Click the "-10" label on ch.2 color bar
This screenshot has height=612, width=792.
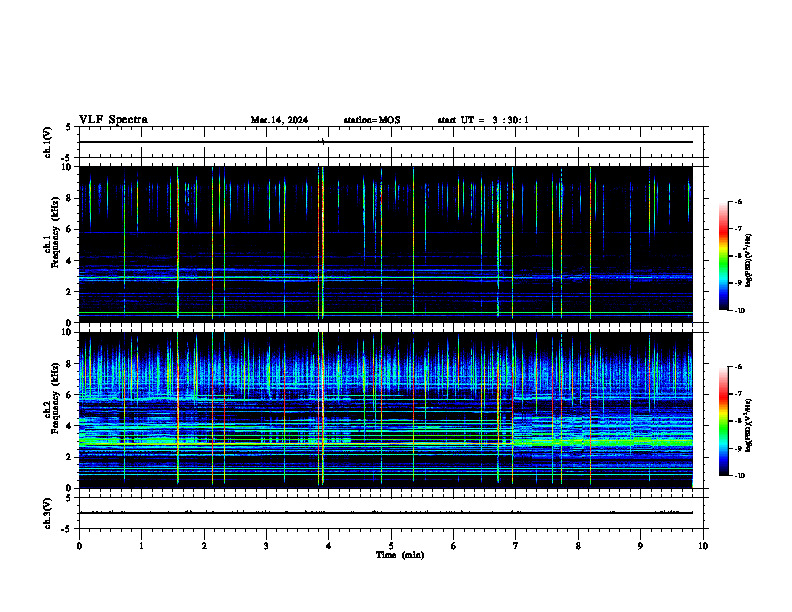click(739, 475)
